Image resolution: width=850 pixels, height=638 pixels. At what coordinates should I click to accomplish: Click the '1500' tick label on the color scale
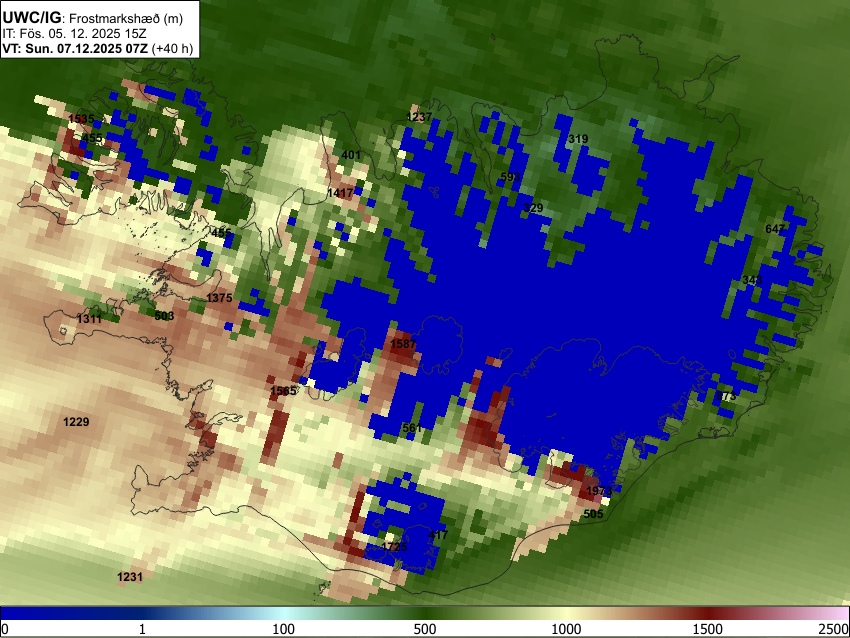click(x=707, y=629)
